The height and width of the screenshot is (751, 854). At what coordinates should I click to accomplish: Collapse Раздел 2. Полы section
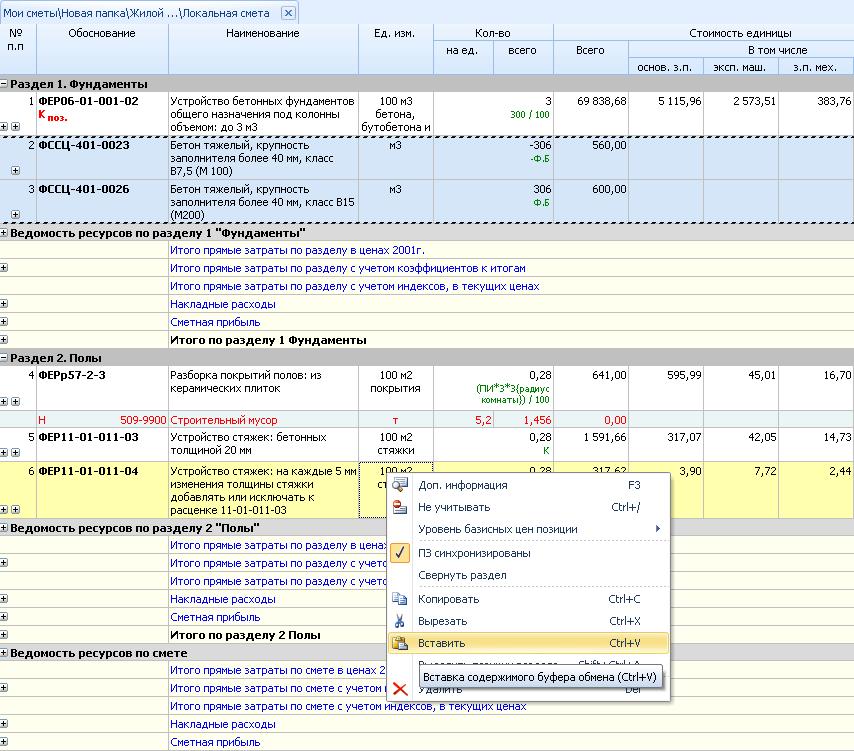tap(4, 358)
